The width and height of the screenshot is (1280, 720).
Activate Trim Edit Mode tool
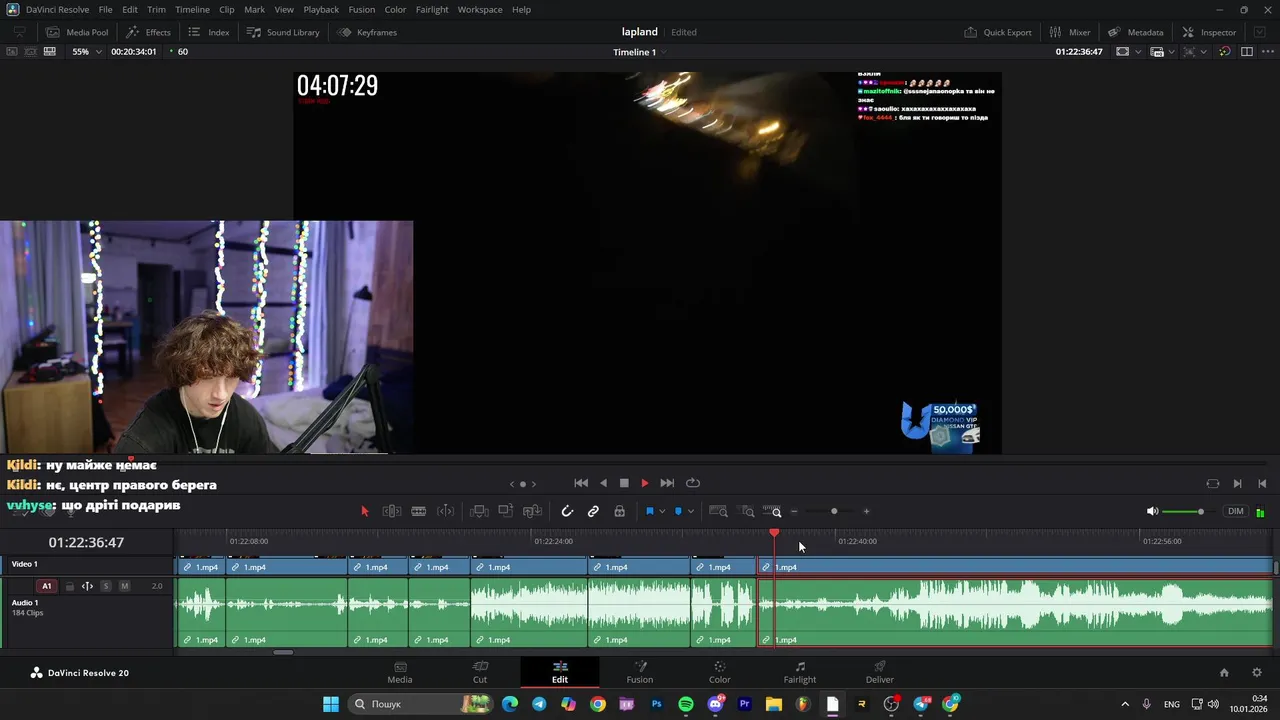(392, 511)
